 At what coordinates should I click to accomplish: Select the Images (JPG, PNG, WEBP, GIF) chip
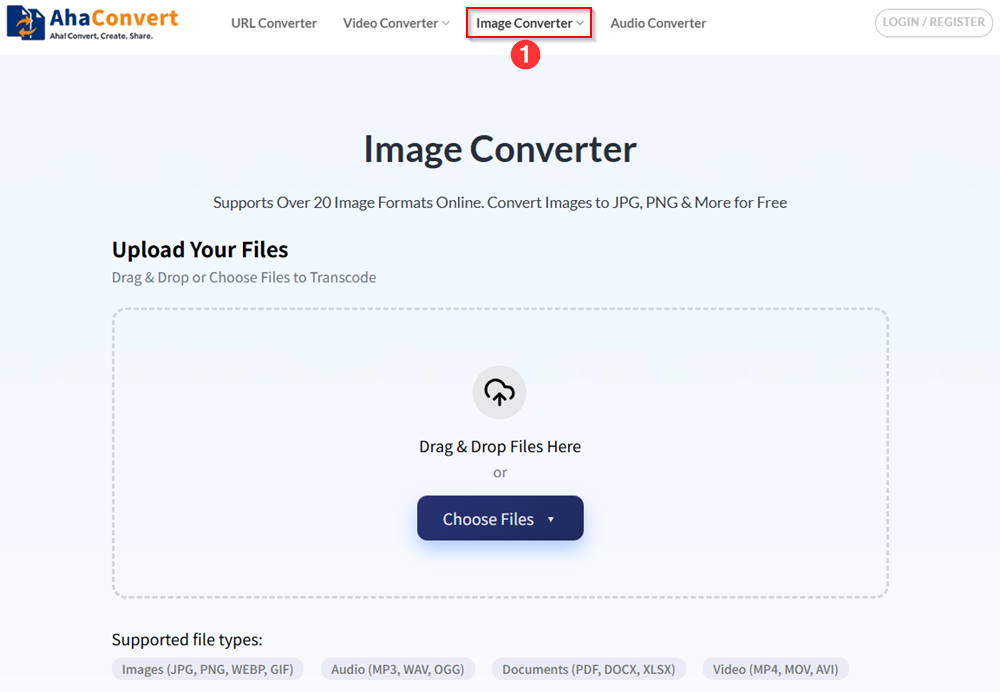(207, 668)
